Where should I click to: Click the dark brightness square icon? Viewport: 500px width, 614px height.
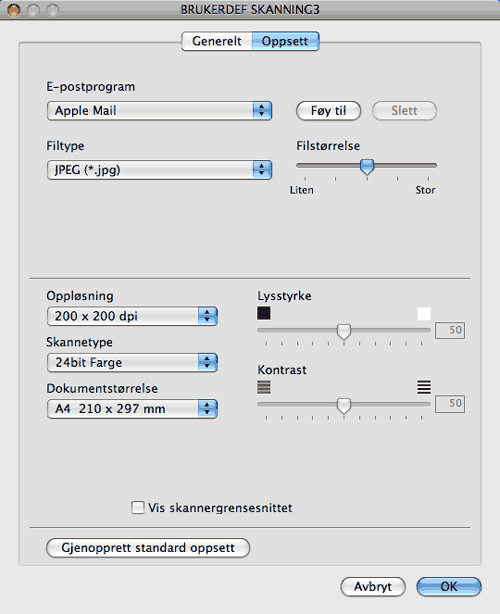[x=264, y=313]
